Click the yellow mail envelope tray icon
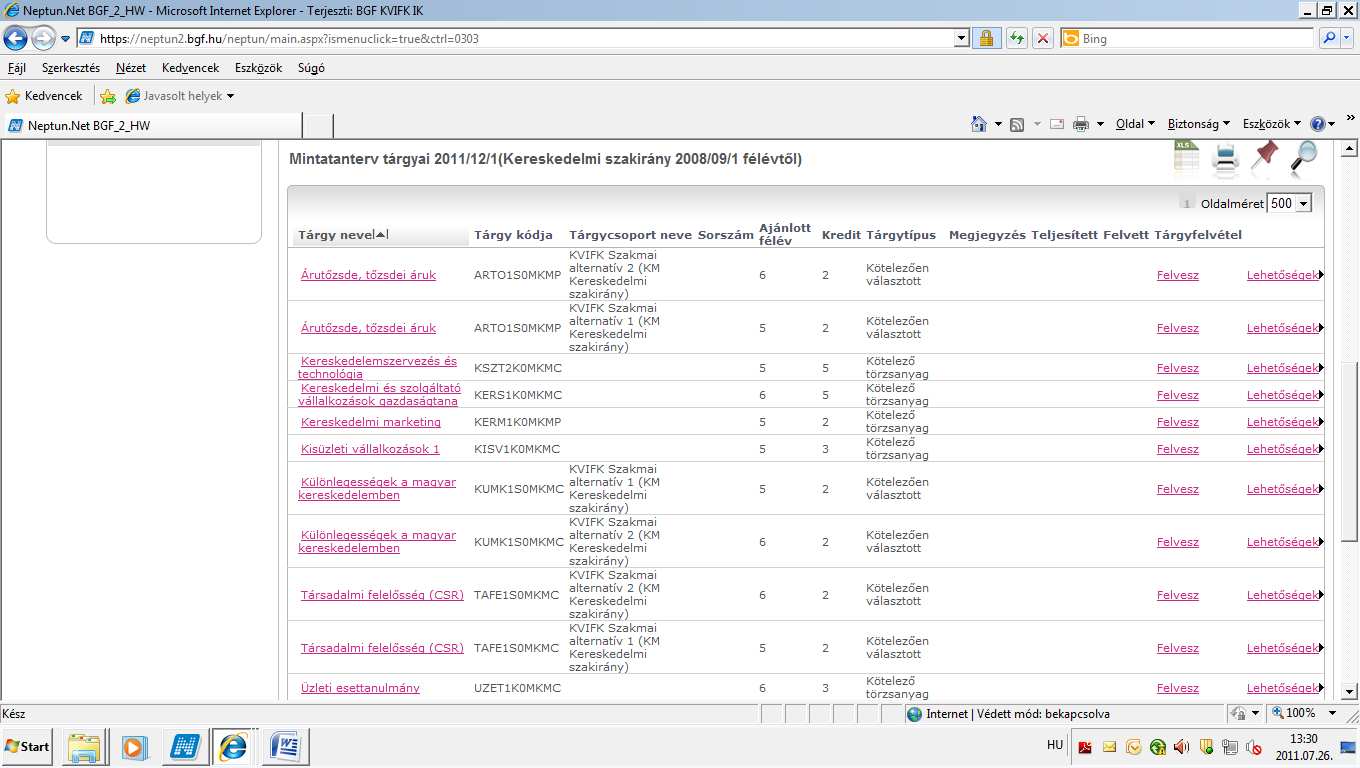Image resolution: width=1360 pixels, height=768 pixels. tap(1109, 746)
